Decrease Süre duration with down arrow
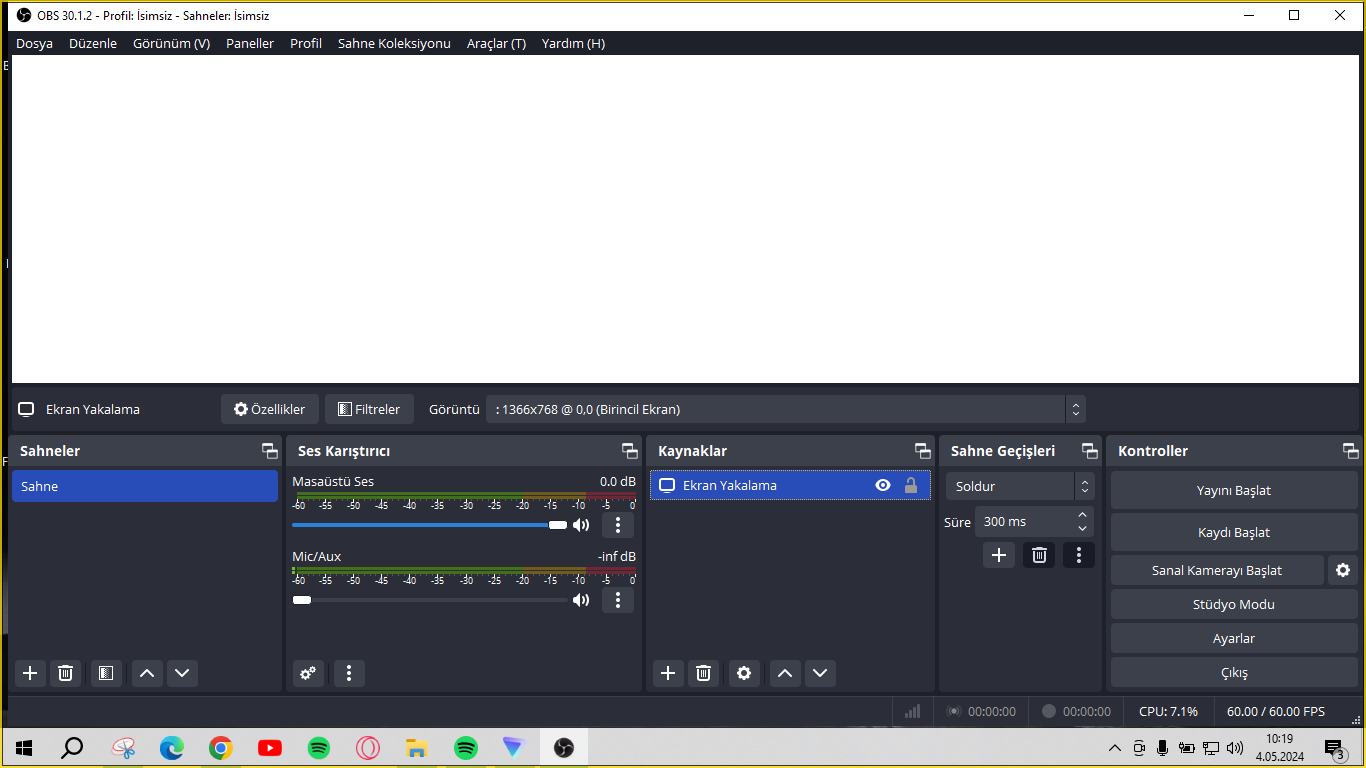The width and height of the screenshot is (1366, 768). coord(1082,528)
